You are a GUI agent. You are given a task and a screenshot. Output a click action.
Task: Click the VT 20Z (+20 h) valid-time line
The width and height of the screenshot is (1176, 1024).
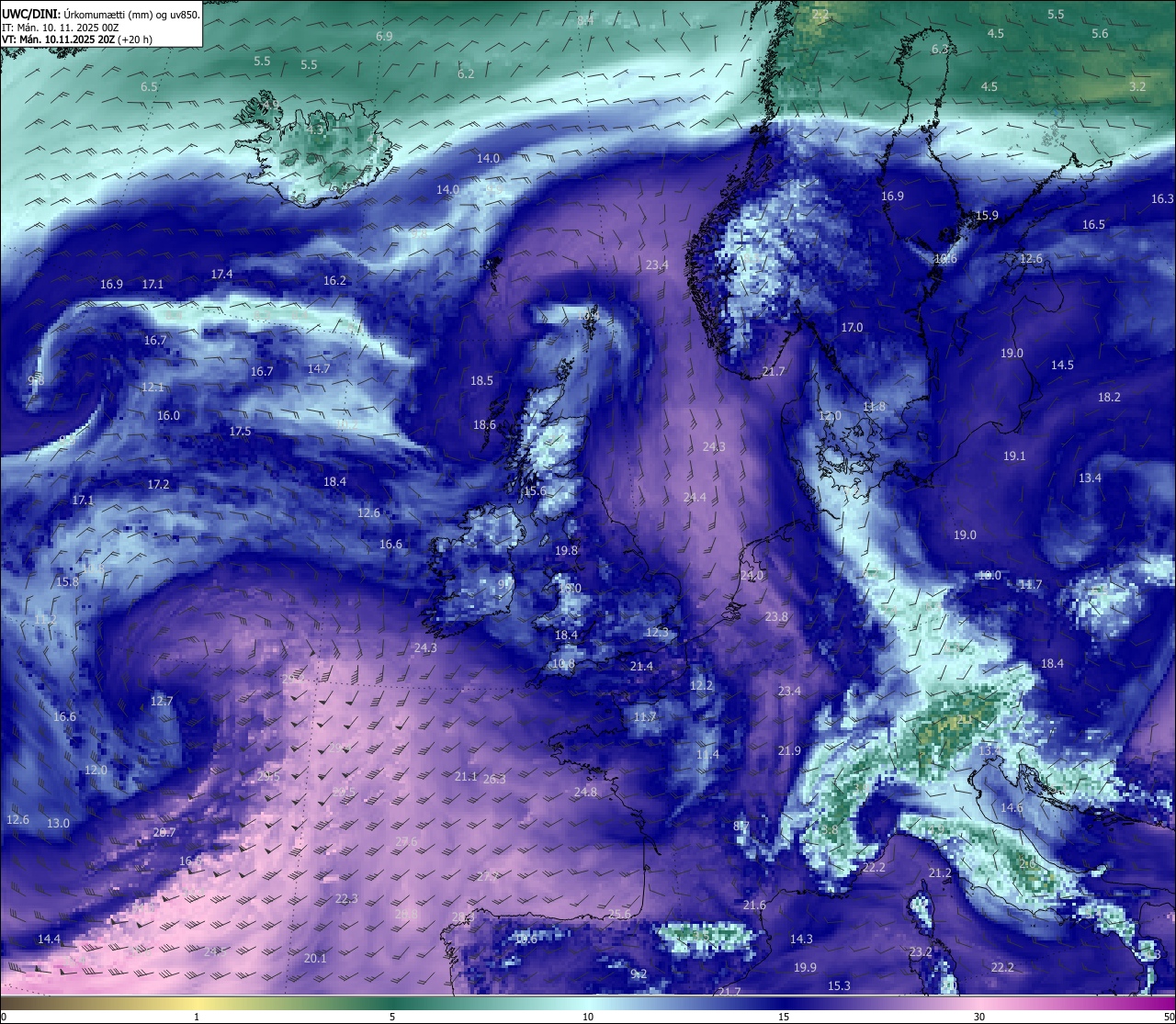coord(77,39)
